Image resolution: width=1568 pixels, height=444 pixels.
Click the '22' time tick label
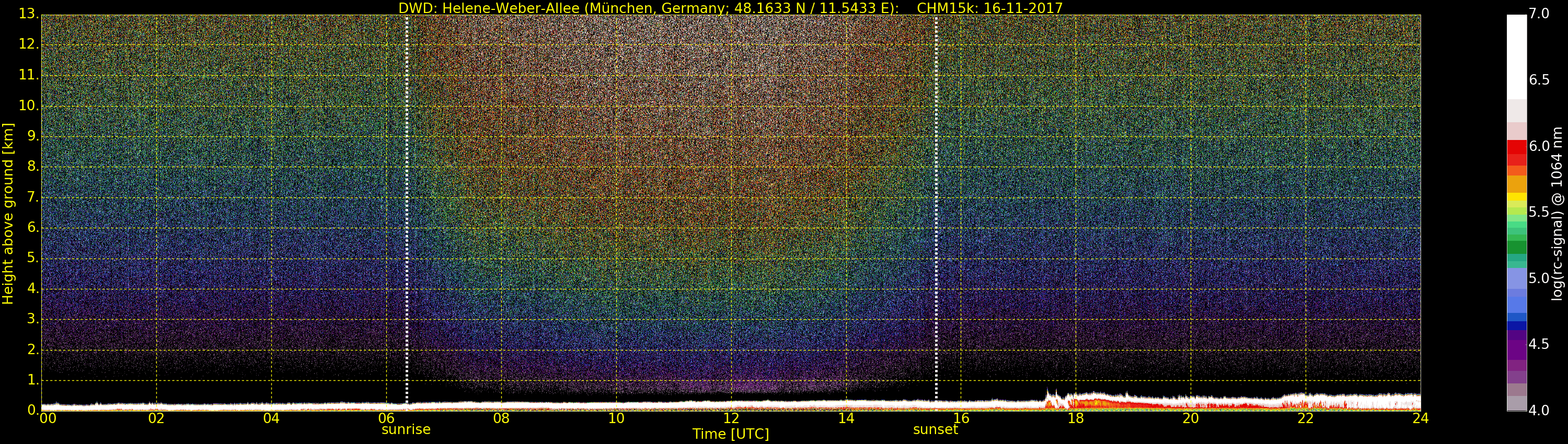point(1306,418)
